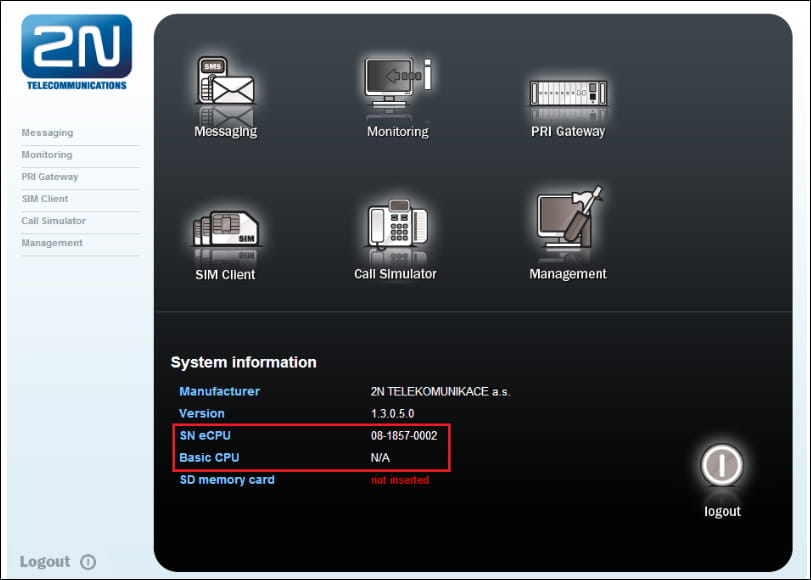Click the System information heading
This screenshot has height=580, width=811.
244,363
